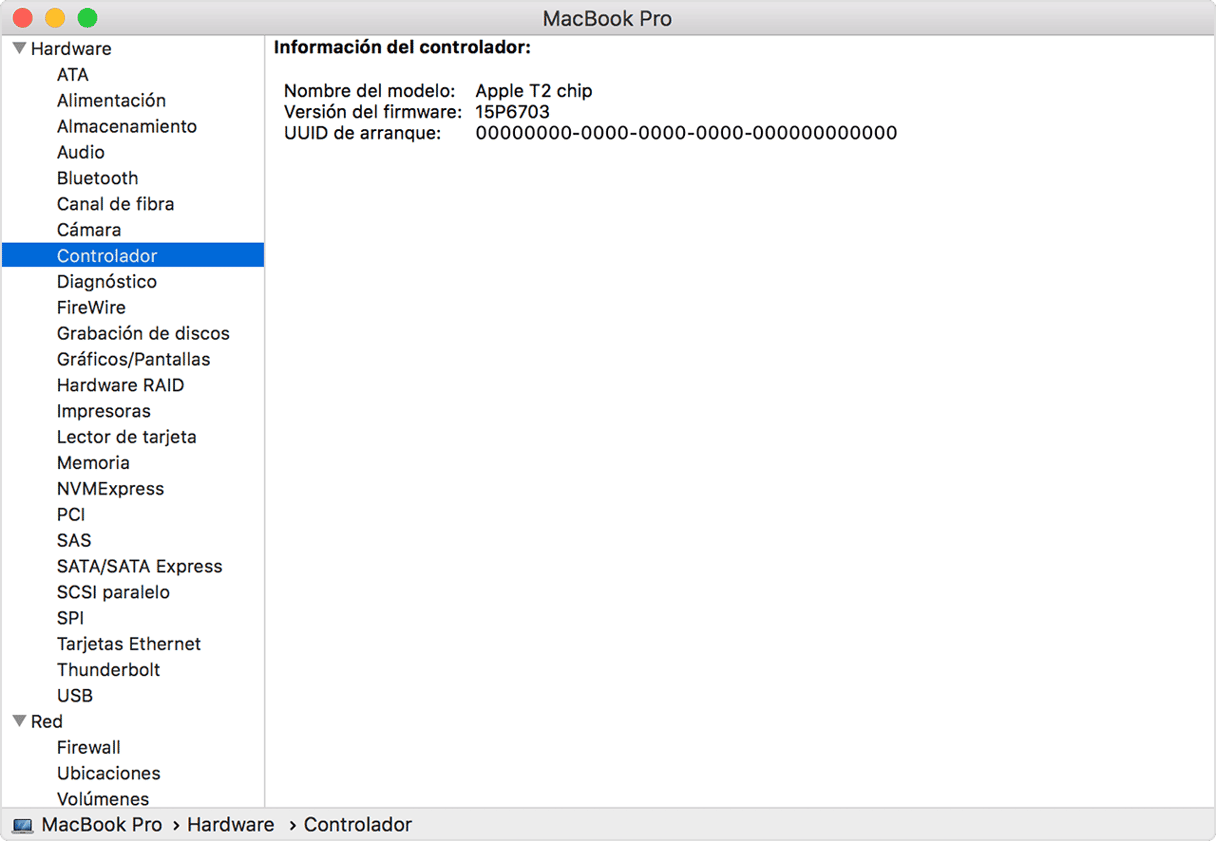Select Firewall under Red
Viewport: 1216px width, 841px height.
(x=88, y=748)
